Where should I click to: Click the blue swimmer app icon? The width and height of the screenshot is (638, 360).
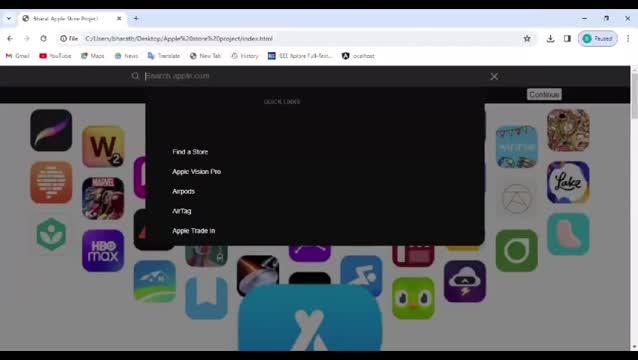click(x=361, y=276)
